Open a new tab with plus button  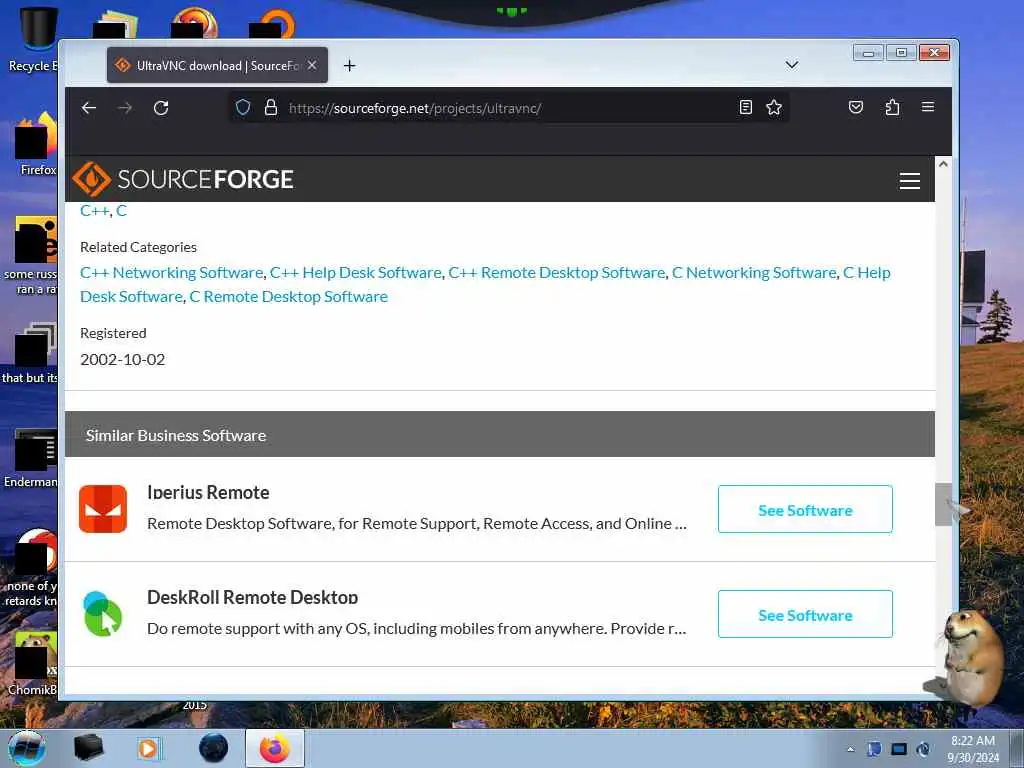point(349,65)
